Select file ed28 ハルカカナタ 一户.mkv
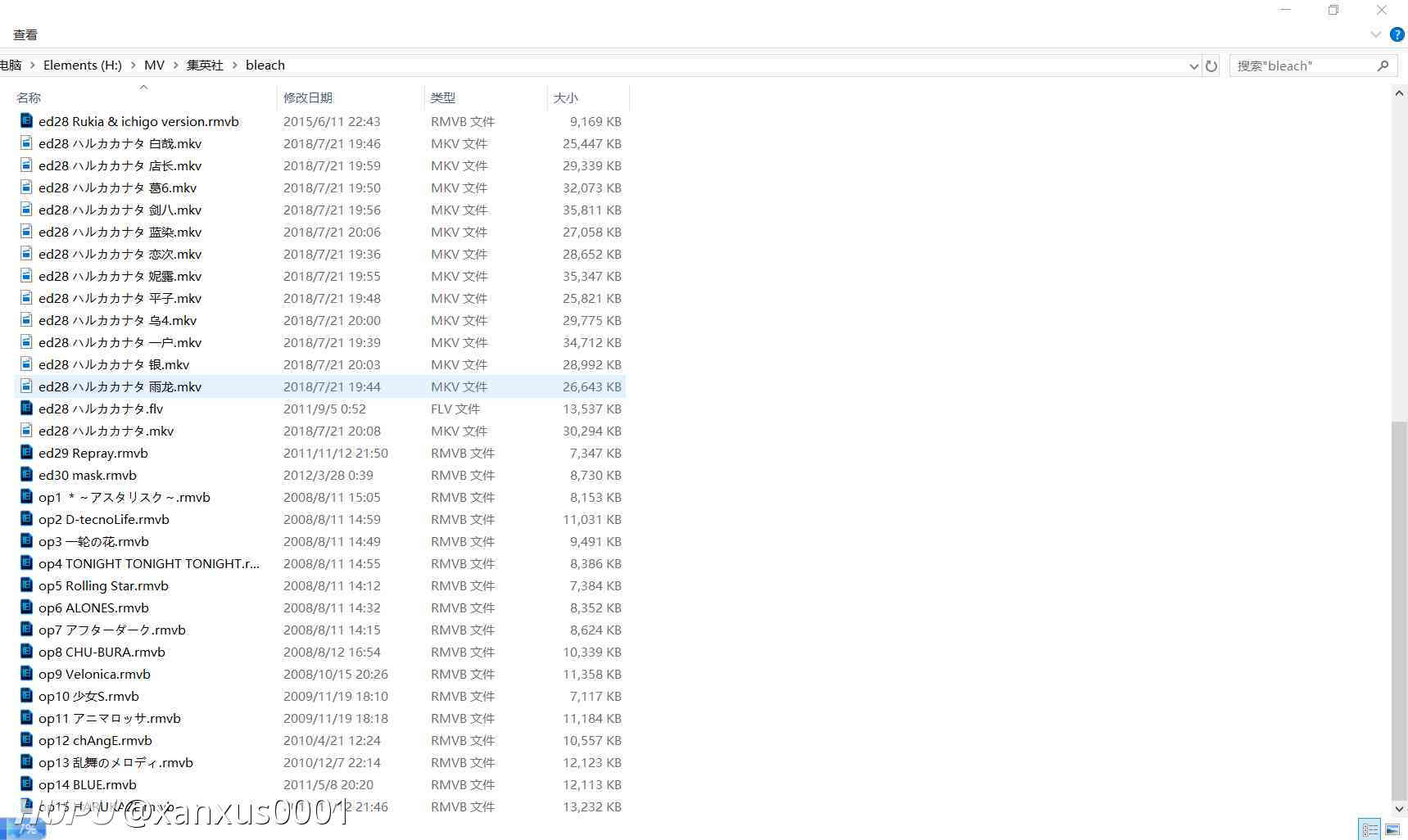This screenshot has width=1408, height=840. [x=120, y=342]
